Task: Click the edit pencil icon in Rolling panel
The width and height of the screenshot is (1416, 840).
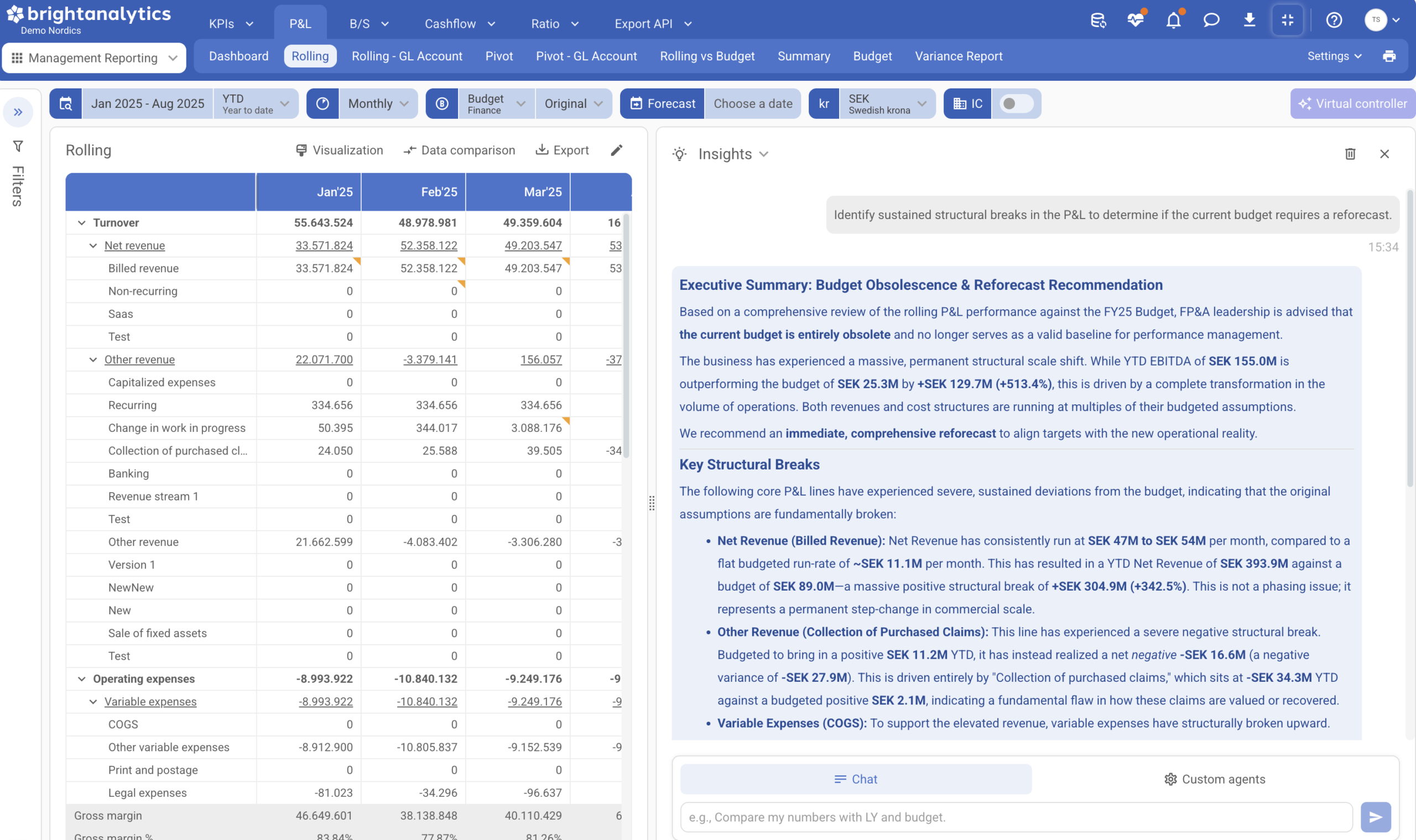Action: [x=617, y=150]
